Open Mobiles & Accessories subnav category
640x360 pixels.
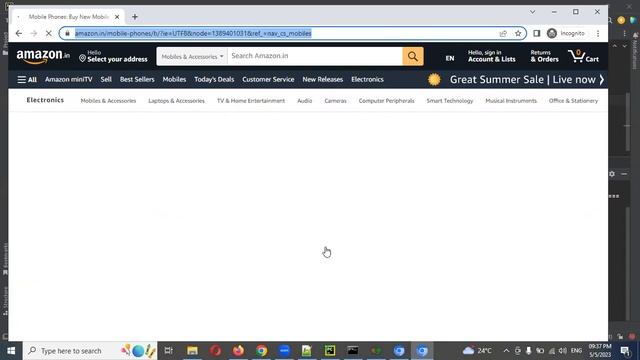coord(108,101)
